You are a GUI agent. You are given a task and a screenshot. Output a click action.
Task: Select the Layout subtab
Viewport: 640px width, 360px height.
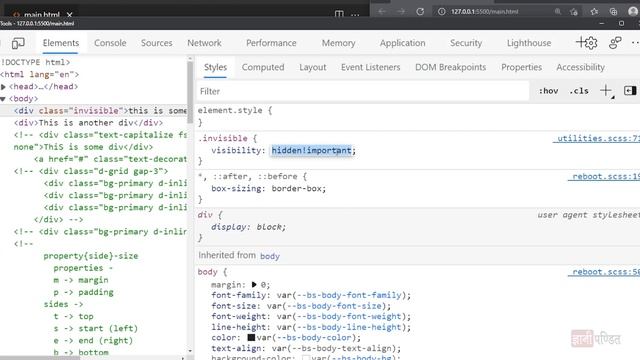313,67
